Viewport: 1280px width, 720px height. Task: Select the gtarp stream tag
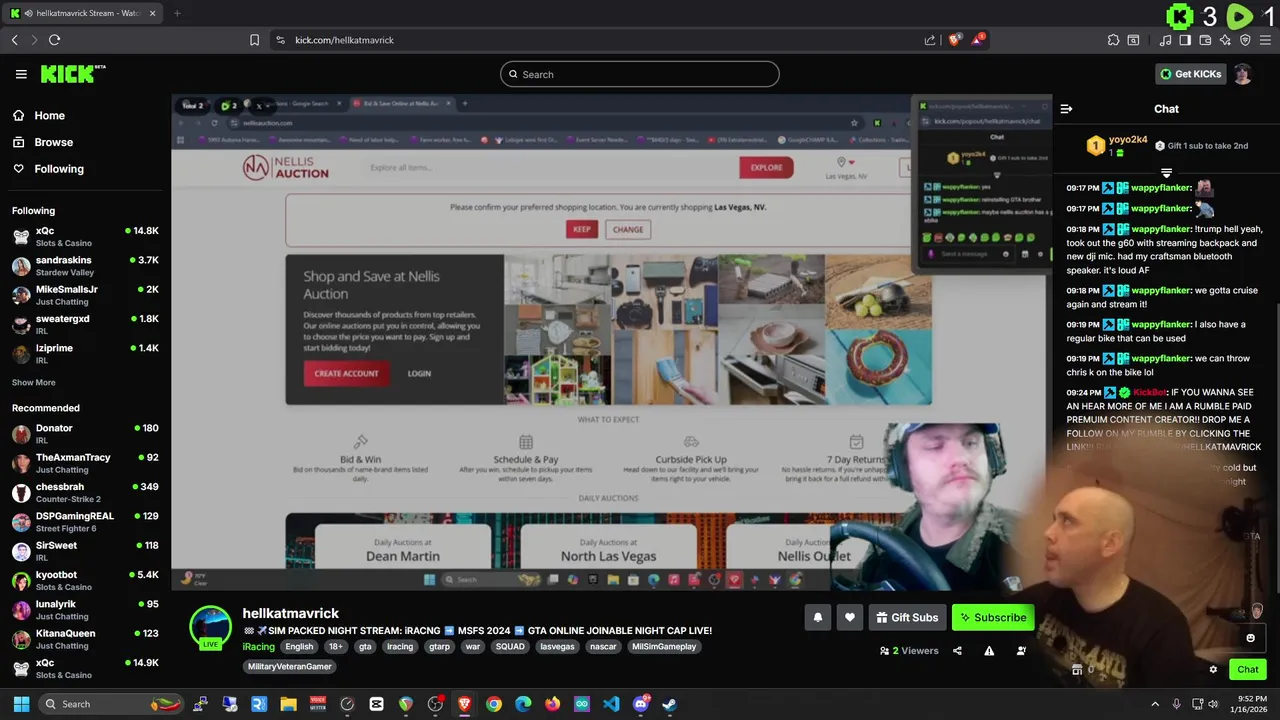point(439,647)
